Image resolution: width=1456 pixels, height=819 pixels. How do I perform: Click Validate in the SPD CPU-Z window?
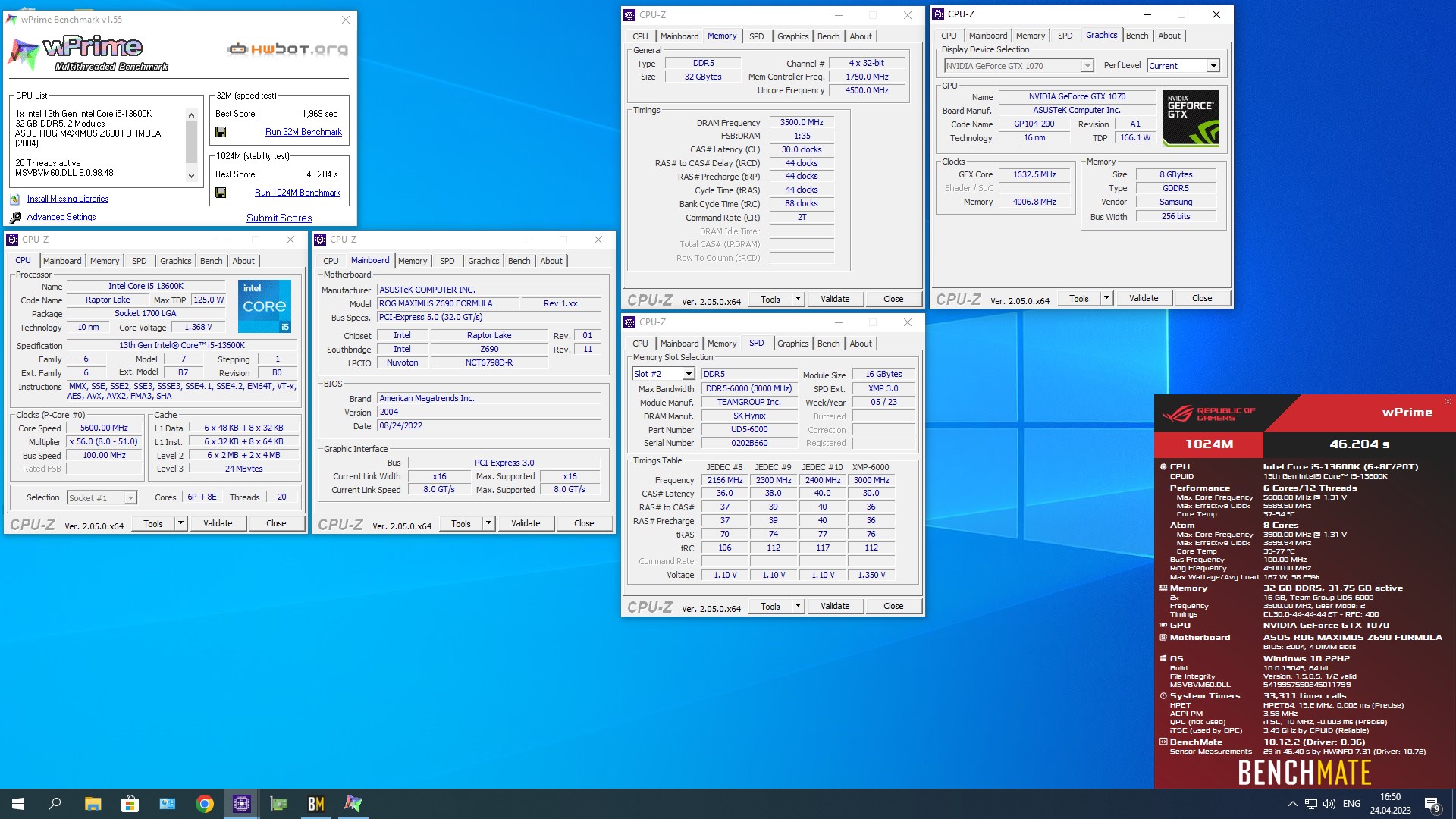(835, 606)
